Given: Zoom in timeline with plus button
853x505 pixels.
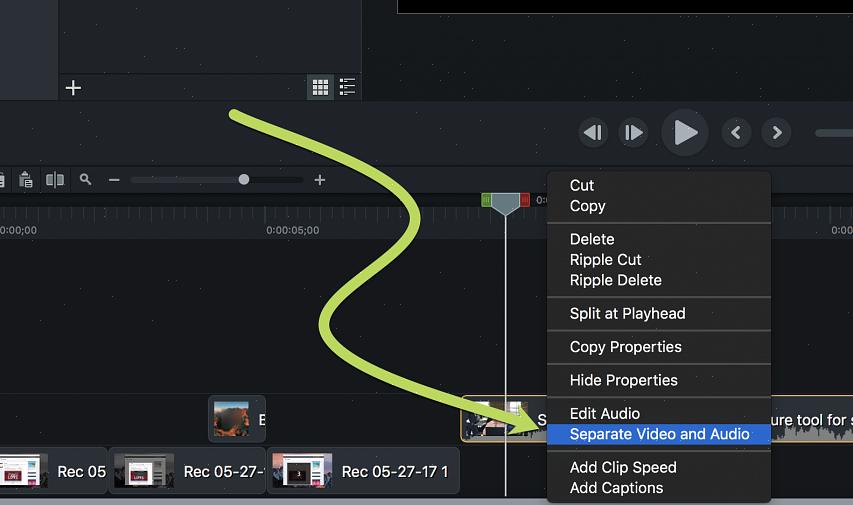Looking at the screenshot, I should point(320,180).
